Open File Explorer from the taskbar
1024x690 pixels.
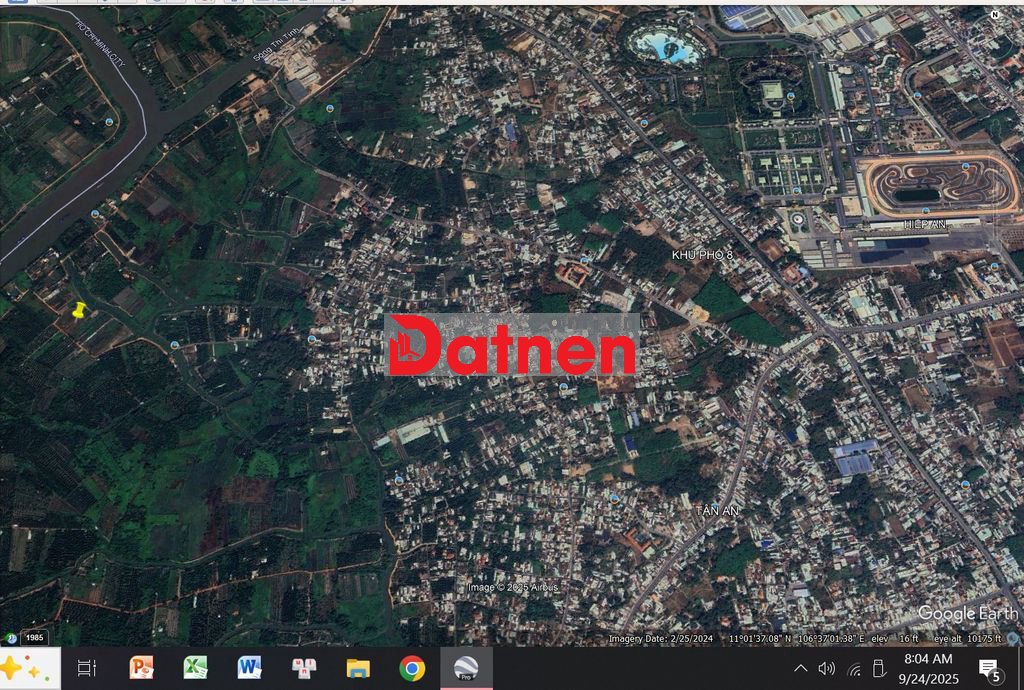click(358, 668)
